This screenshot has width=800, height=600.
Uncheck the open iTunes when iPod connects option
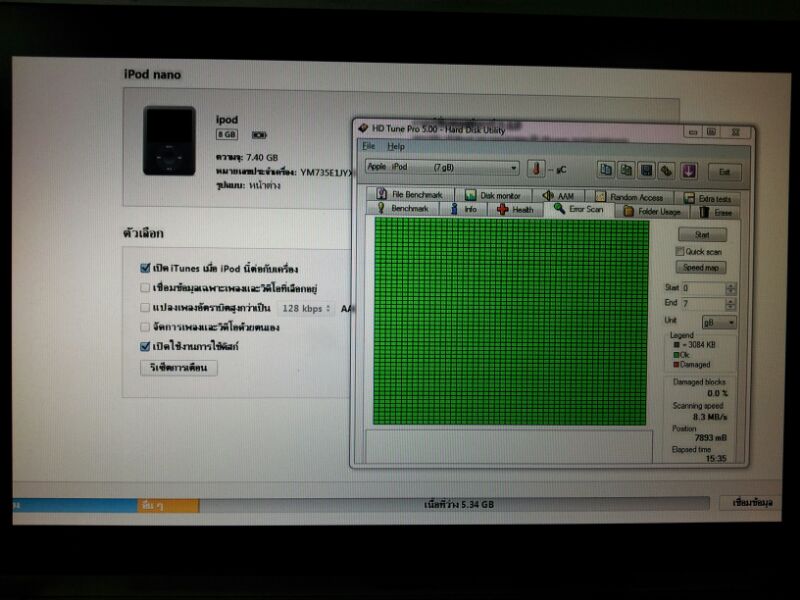click(x=146, y=269)
